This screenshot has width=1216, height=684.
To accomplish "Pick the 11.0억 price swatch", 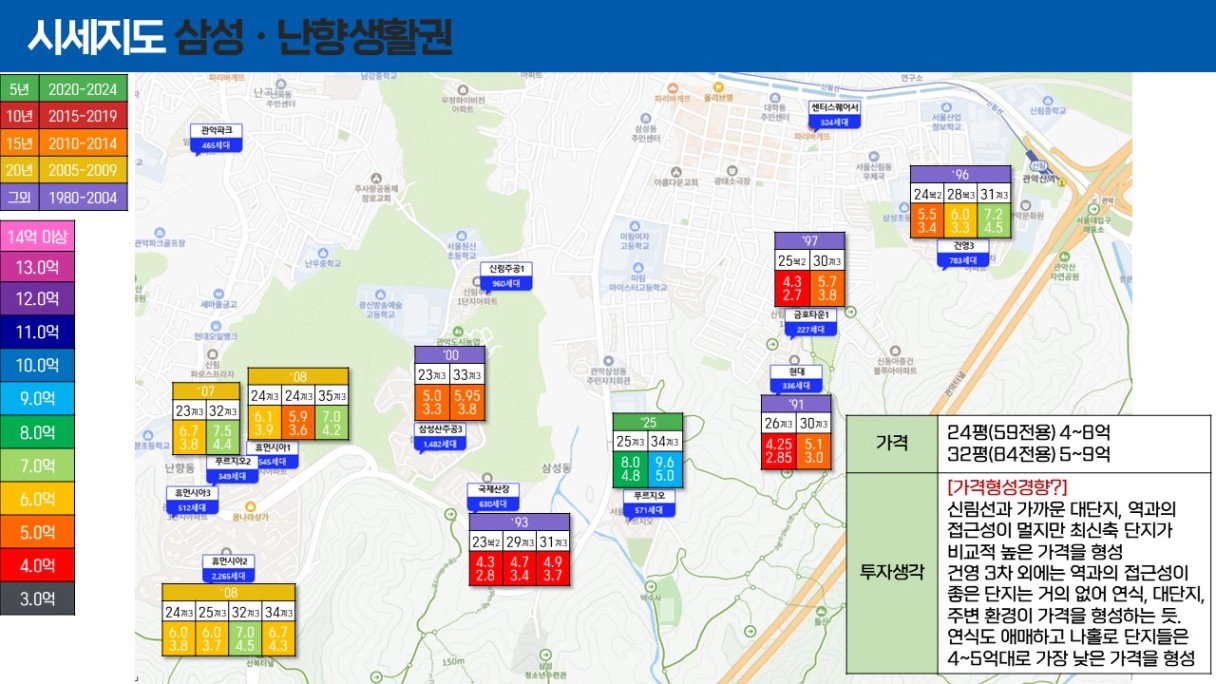I will click(38, 333).
